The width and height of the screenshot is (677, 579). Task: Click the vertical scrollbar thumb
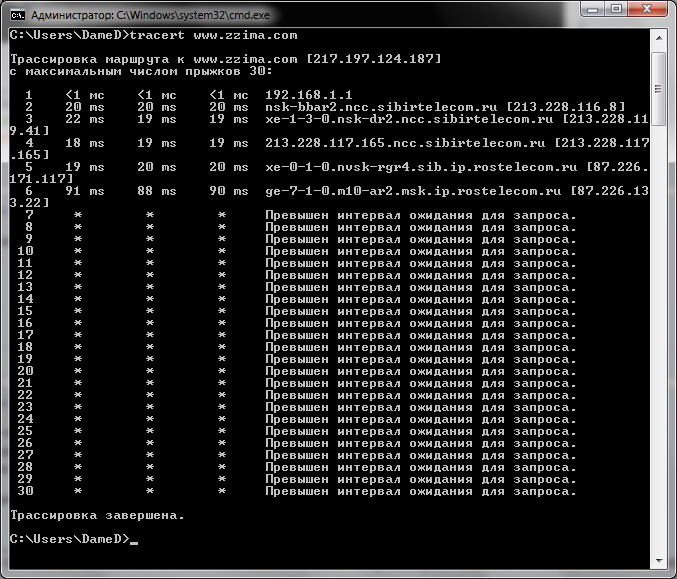click(x=658, y=89)
